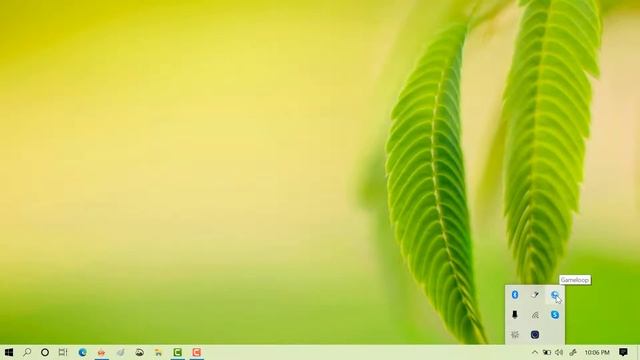Image resolution: width=640 pixels, height=360 pixels.
Task: Click the Bluetooth icon in tray overflow
Action: click(515, 295)
